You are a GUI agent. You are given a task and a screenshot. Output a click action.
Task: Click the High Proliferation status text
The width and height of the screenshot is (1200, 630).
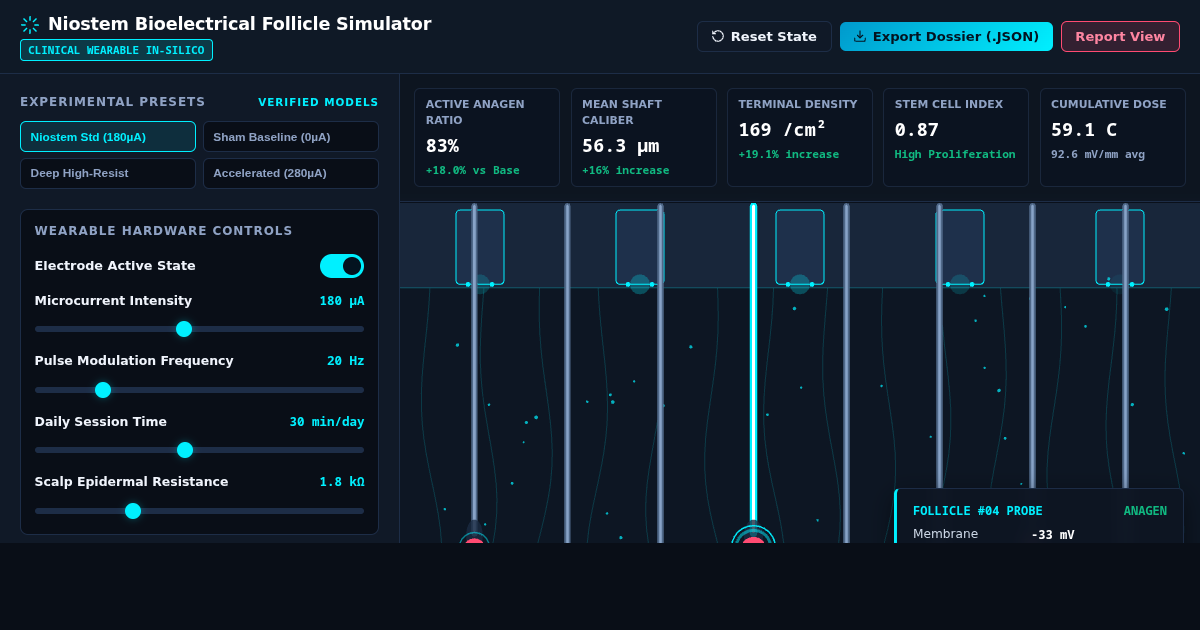tap(955, 154)
